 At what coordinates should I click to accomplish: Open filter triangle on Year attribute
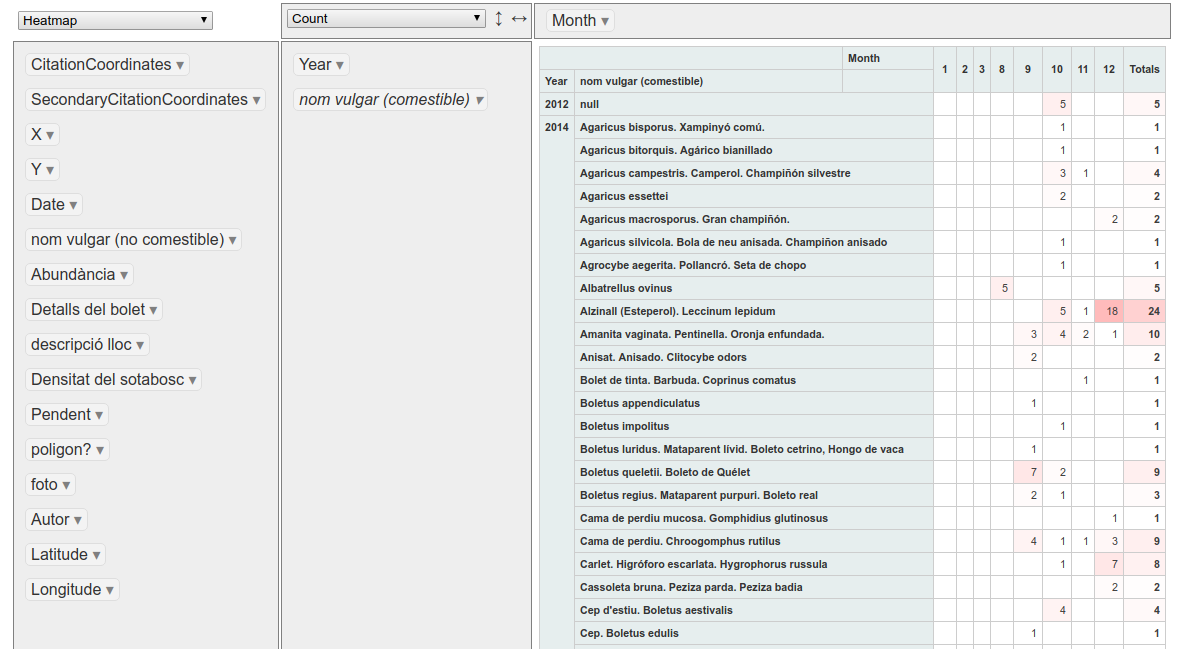pos(340,65)
